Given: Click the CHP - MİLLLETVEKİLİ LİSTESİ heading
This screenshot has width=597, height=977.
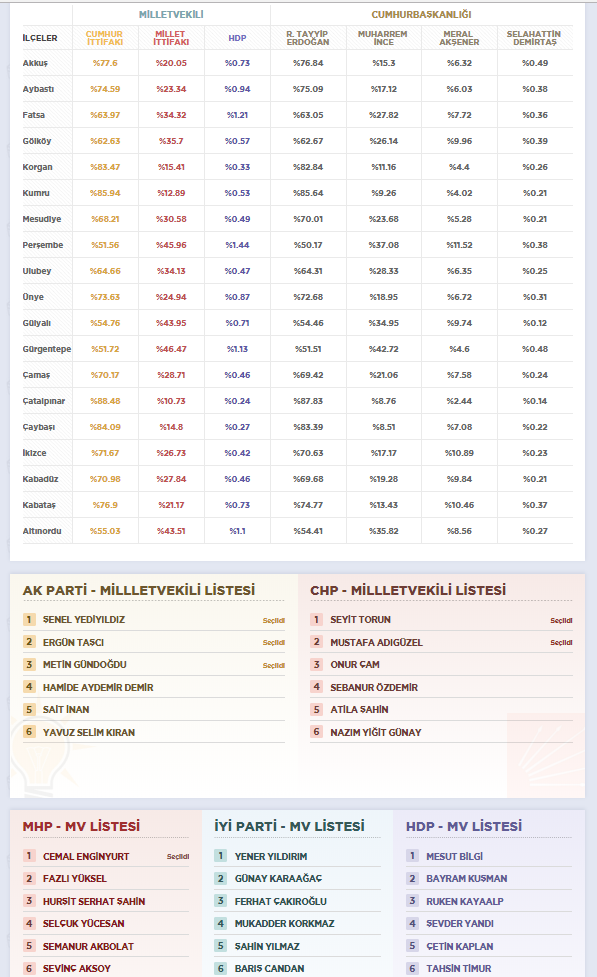Looking at the screenshot, I should (x=408, y=590).
